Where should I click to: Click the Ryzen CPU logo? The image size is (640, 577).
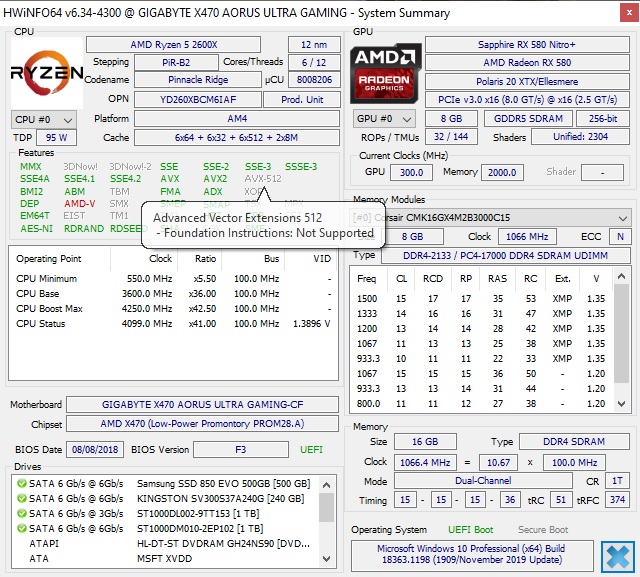pyautogui.click(x=47, y=73)
